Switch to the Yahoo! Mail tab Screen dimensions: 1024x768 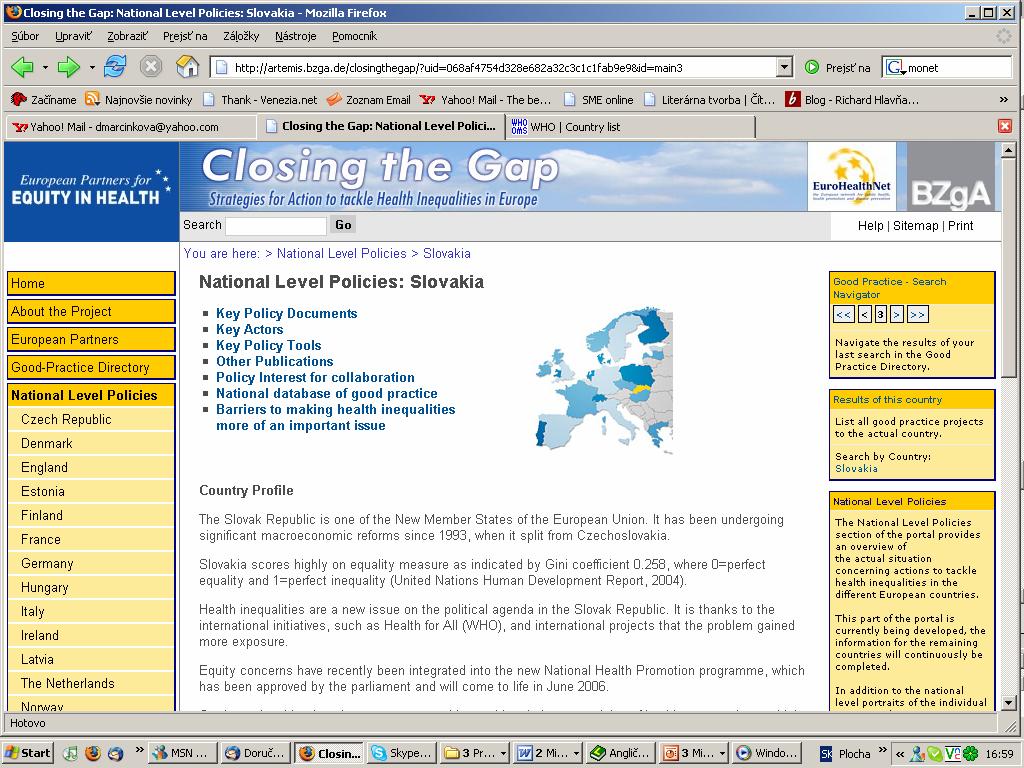pyautogui.click(x=131, y=127)
